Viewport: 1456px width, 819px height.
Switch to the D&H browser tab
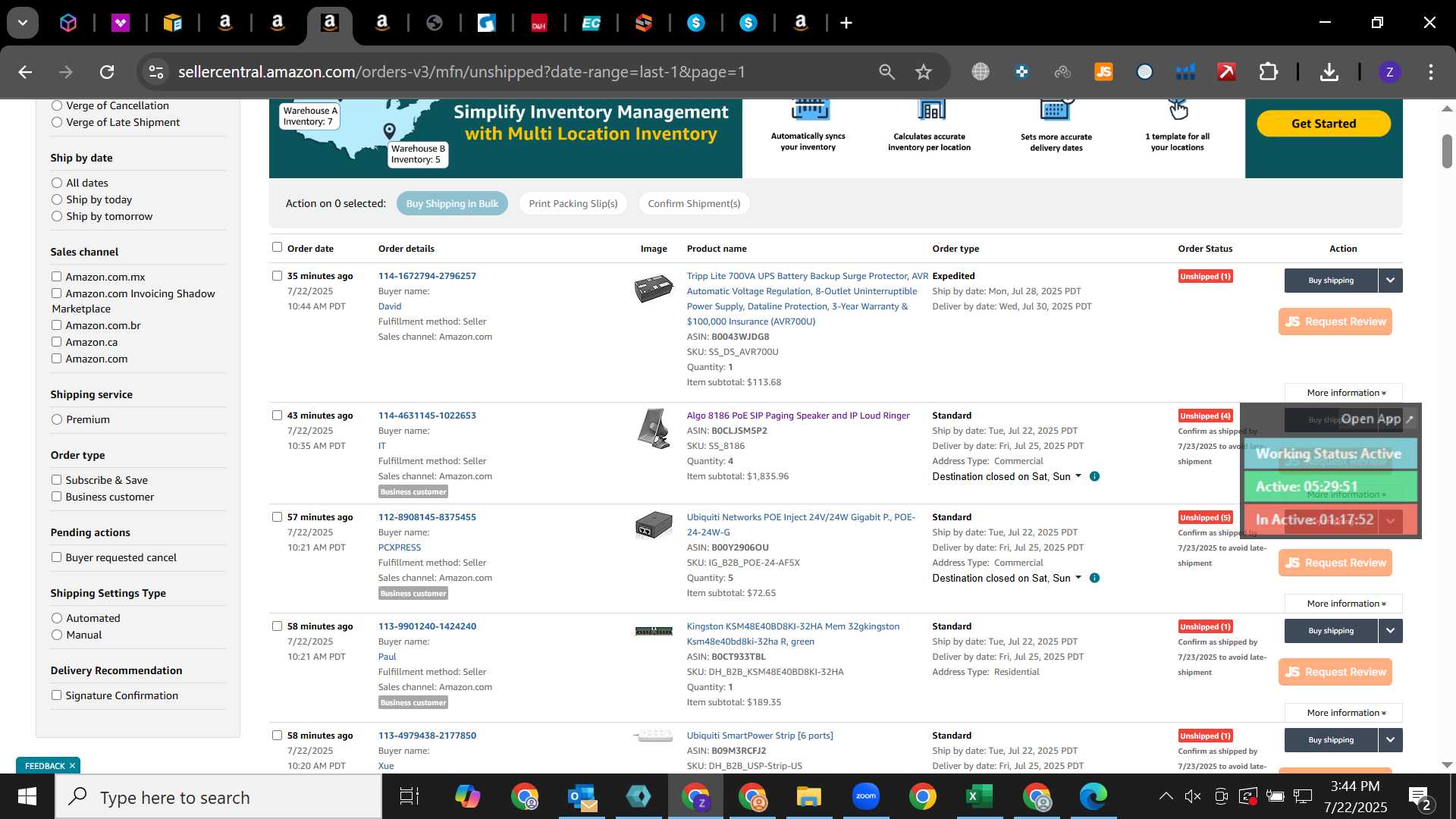[539, 24]
